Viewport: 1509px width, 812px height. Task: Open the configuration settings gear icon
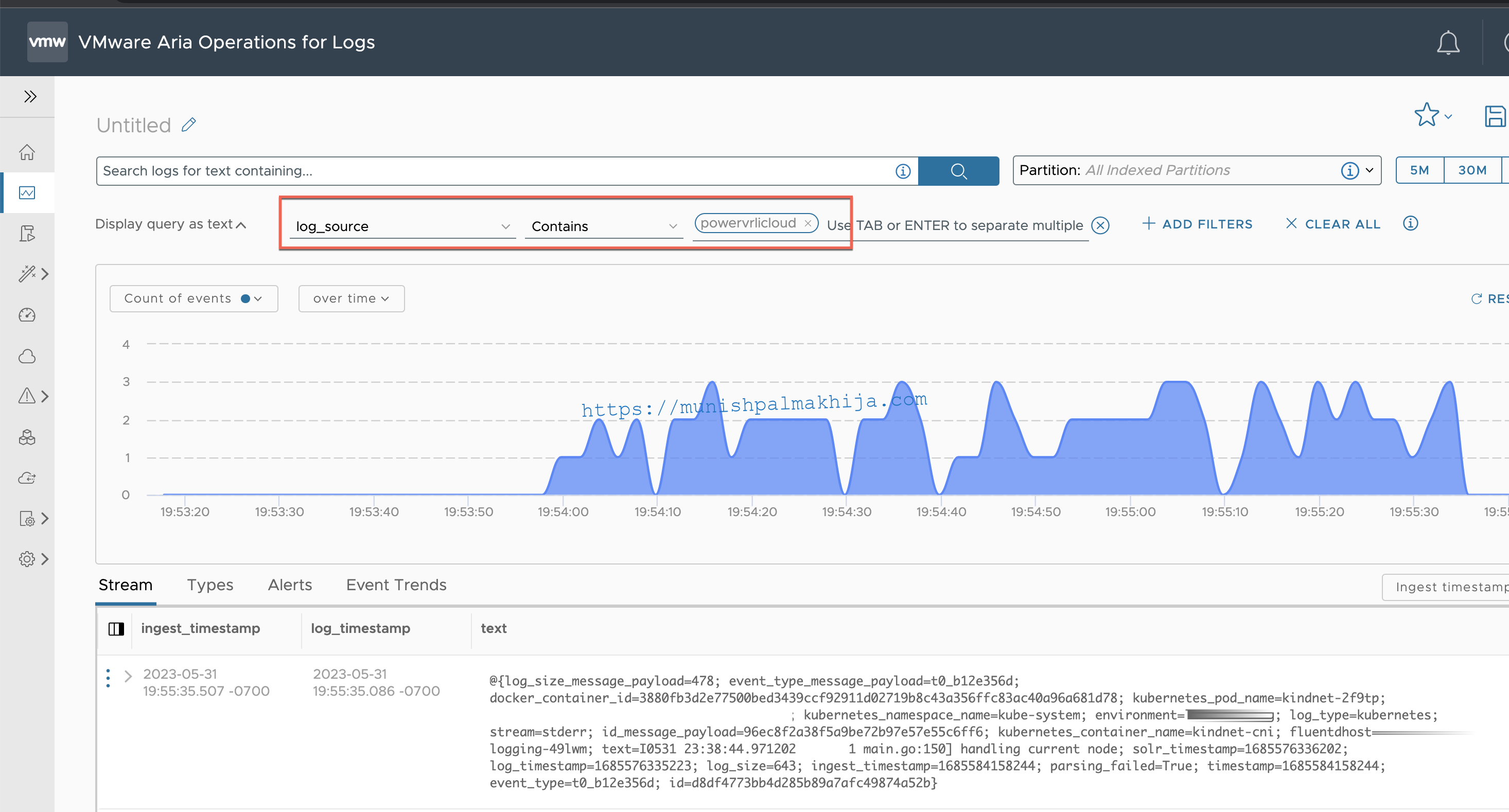click(x=27, y=559)
